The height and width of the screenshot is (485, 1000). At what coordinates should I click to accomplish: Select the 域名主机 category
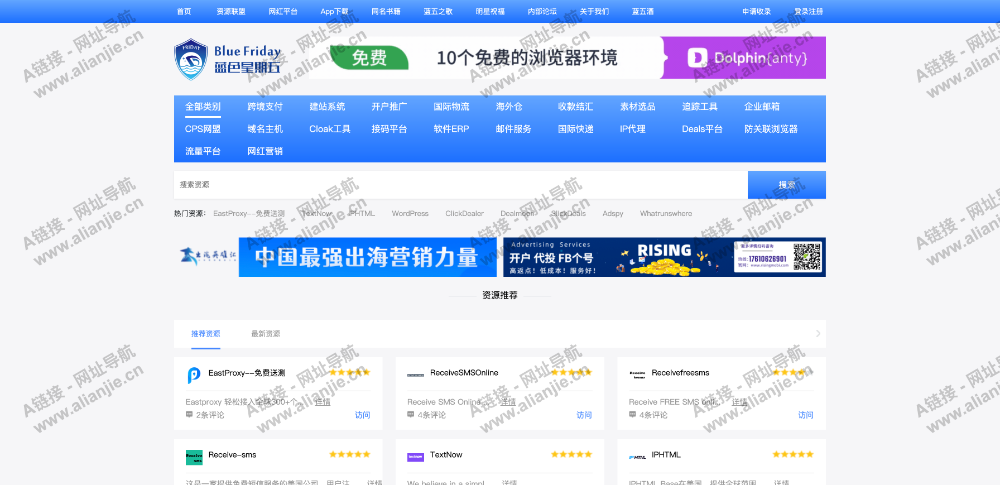click(265, 129)
